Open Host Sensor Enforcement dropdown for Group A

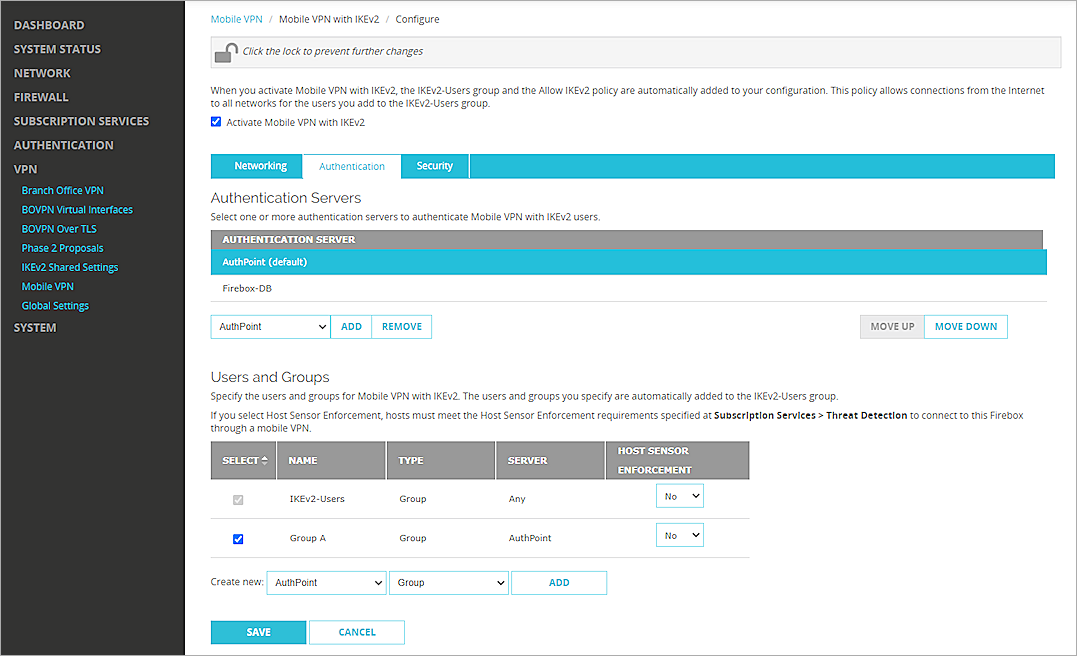[680, 534]
